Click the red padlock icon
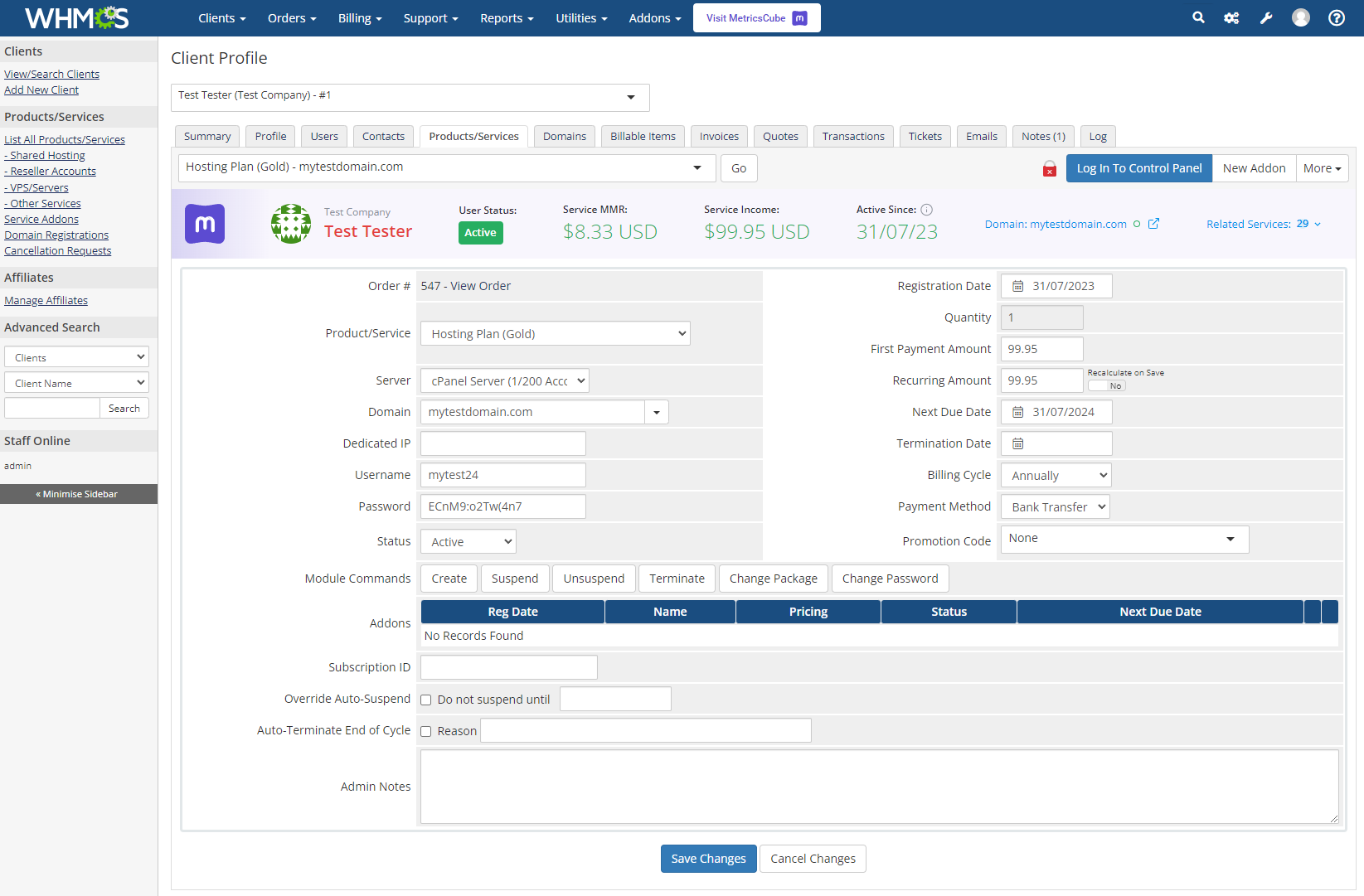Image resolution: width=1364 pixels, height=896 pixels. pos(1049,168)
